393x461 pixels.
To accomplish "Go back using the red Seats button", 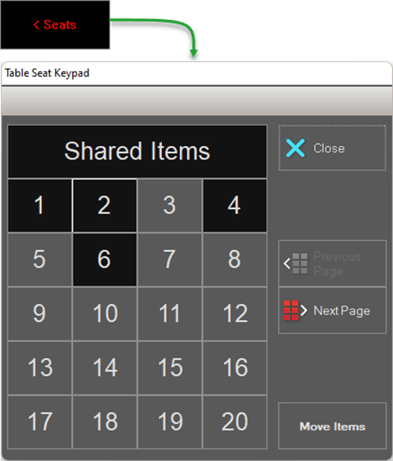I will 55,25.
